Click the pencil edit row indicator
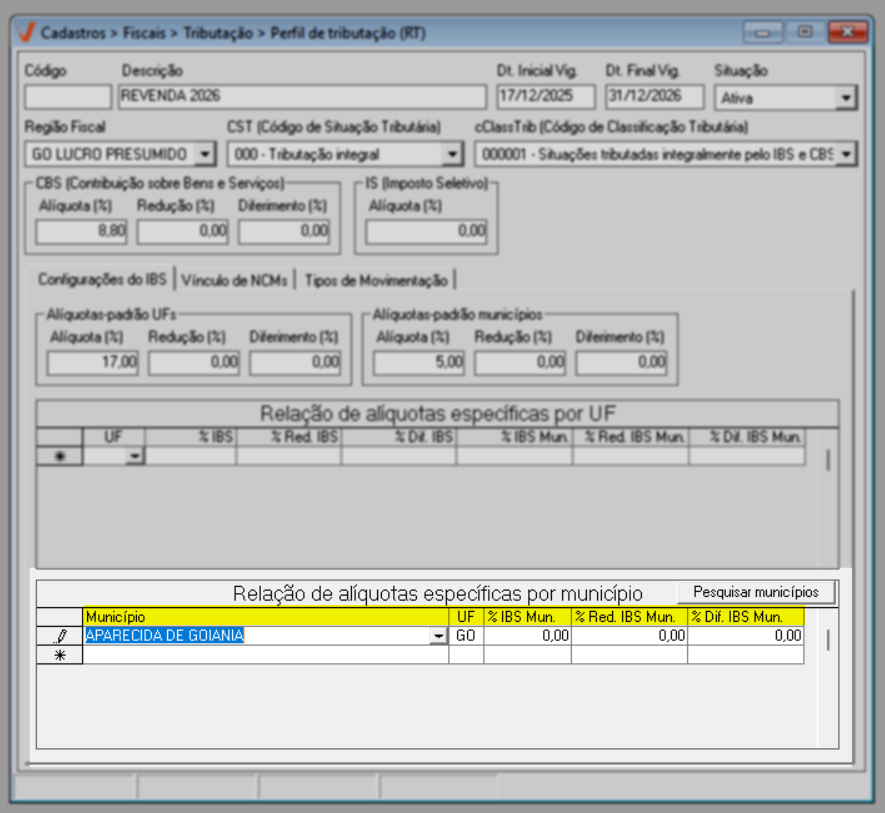The height and width of the screenshot is (813, 885). (59, 636)
